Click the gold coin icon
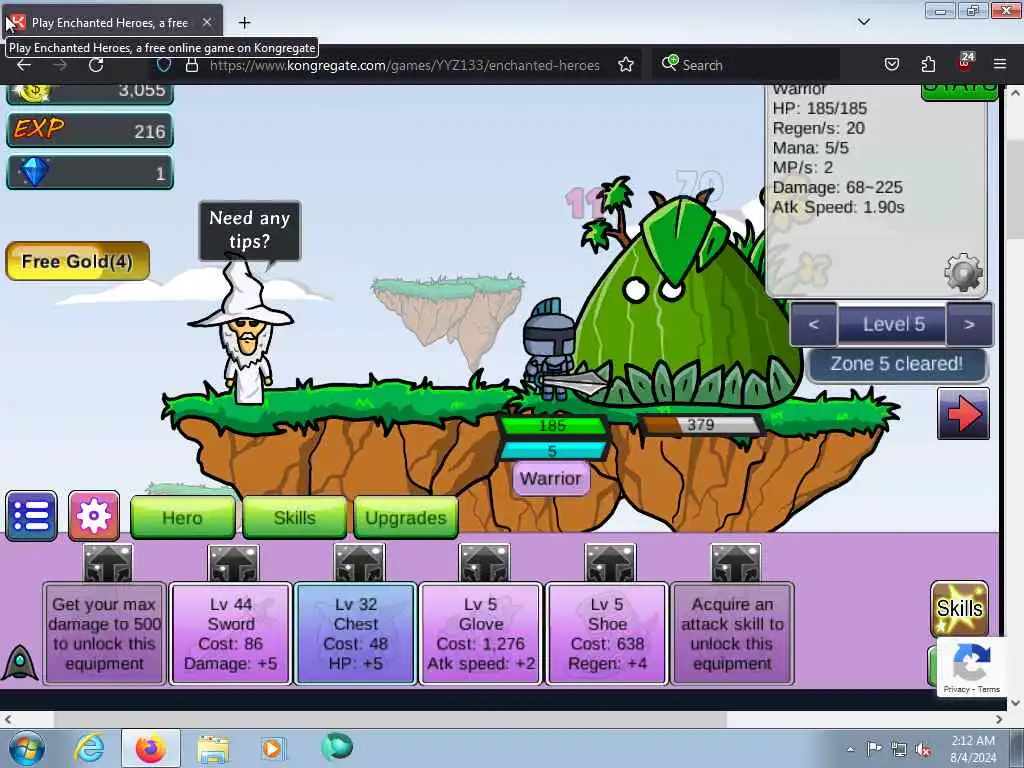1024x768 pixels. (34, 92)
